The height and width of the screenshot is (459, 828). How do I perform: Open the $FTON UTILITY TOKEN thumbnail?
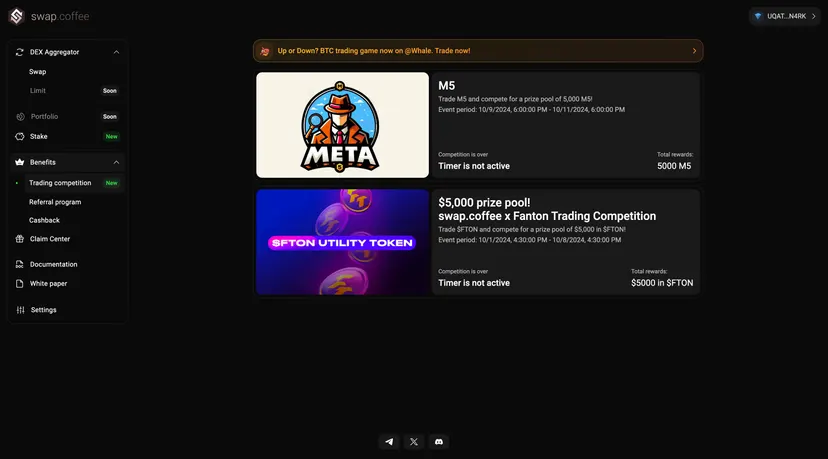coord(342,242)
